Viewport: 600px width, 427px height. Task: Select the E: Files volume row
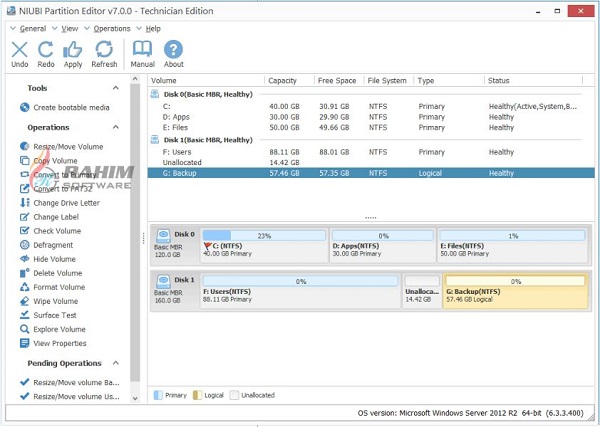(x=371, y=127)
